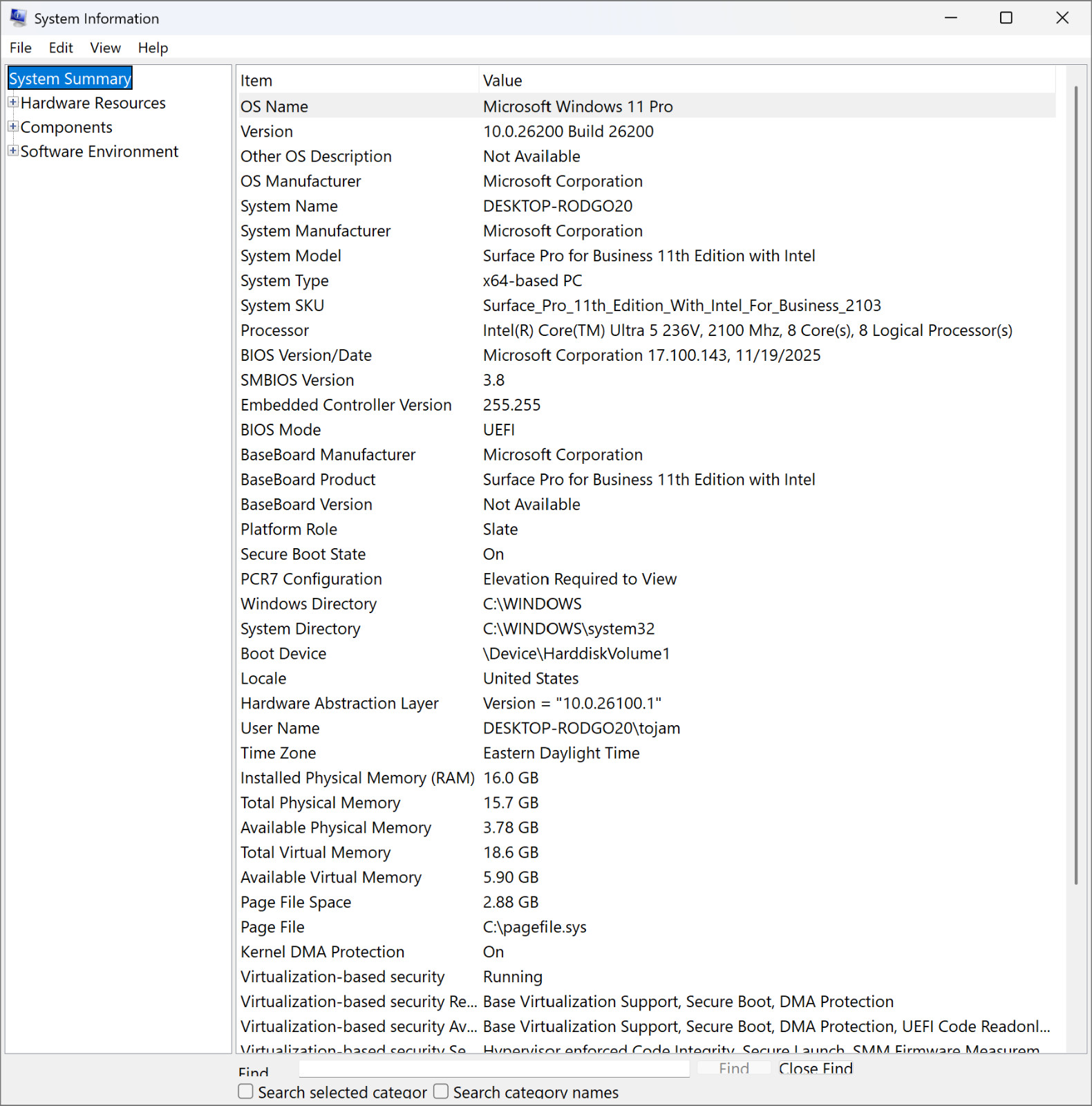Click 'Elevation Required to View' value
1092x1106 pixels.
[x=580, y=579]
